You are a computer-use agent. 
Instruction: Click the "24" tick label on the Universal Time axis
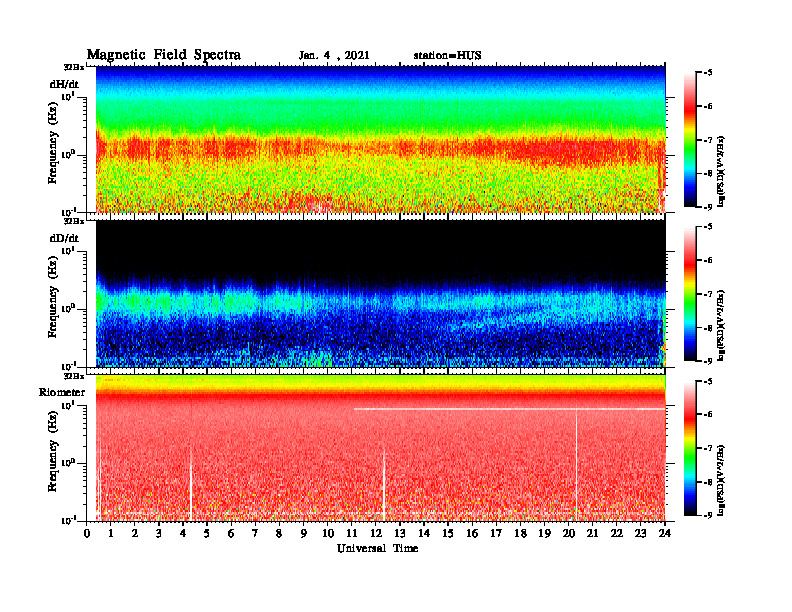(x=665, y=534)
